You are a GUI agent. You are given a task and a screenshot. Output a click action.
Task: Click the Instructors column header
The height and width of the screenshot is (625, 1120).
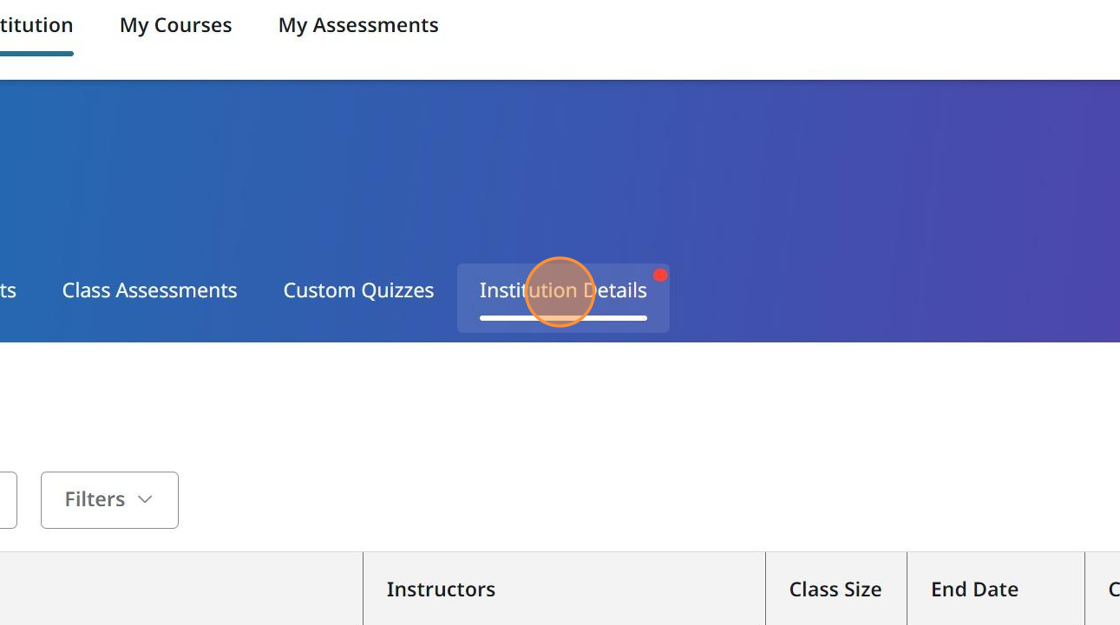click(x=441, y=589)
